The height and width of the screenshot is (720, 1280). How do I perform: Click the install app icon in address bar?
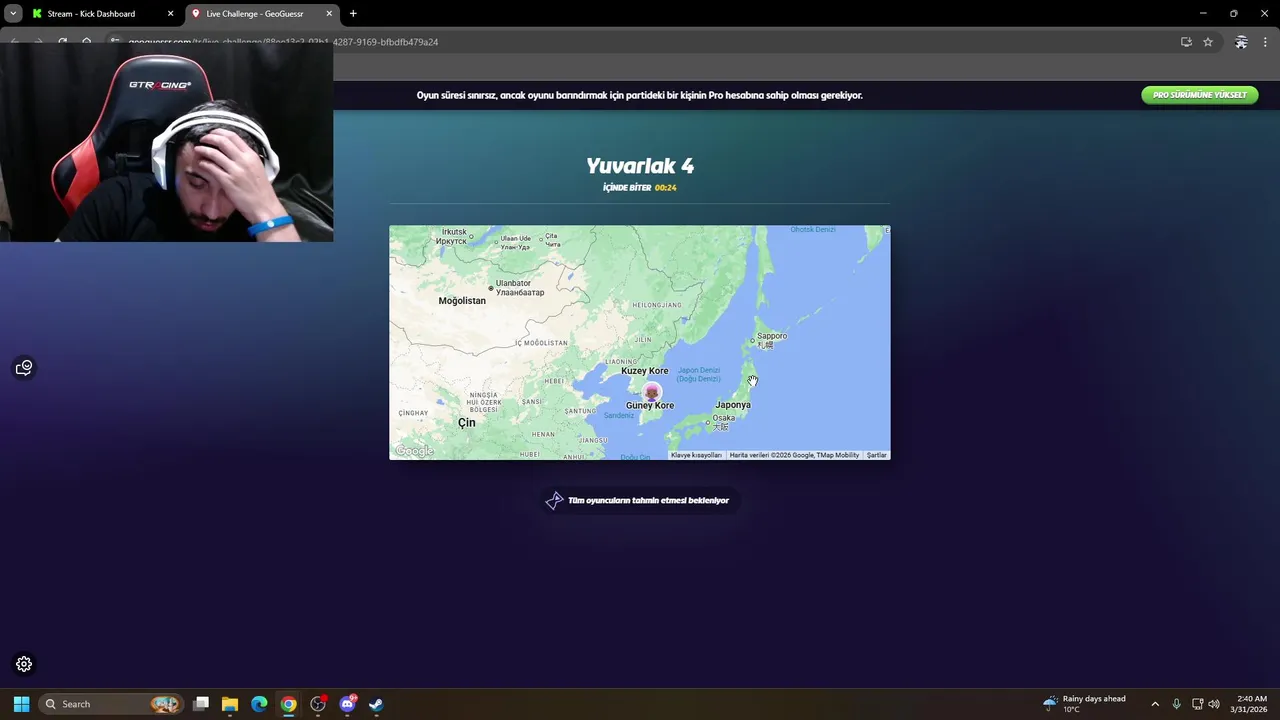click(x=1186, y=42)
